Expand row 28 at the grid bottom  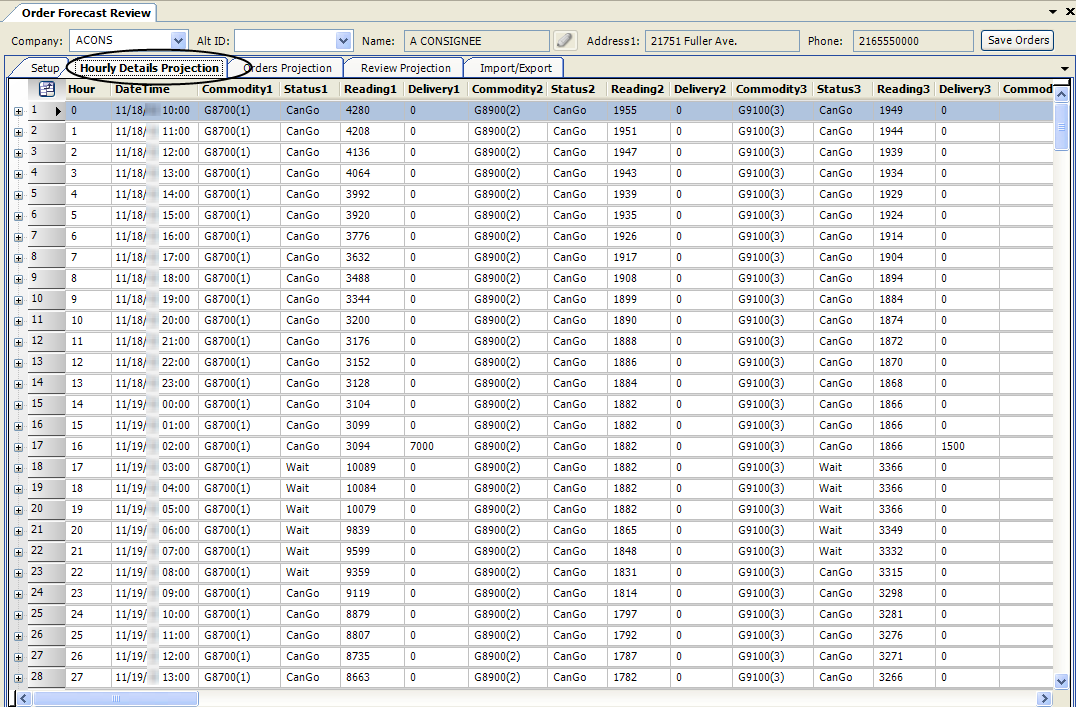18,678
